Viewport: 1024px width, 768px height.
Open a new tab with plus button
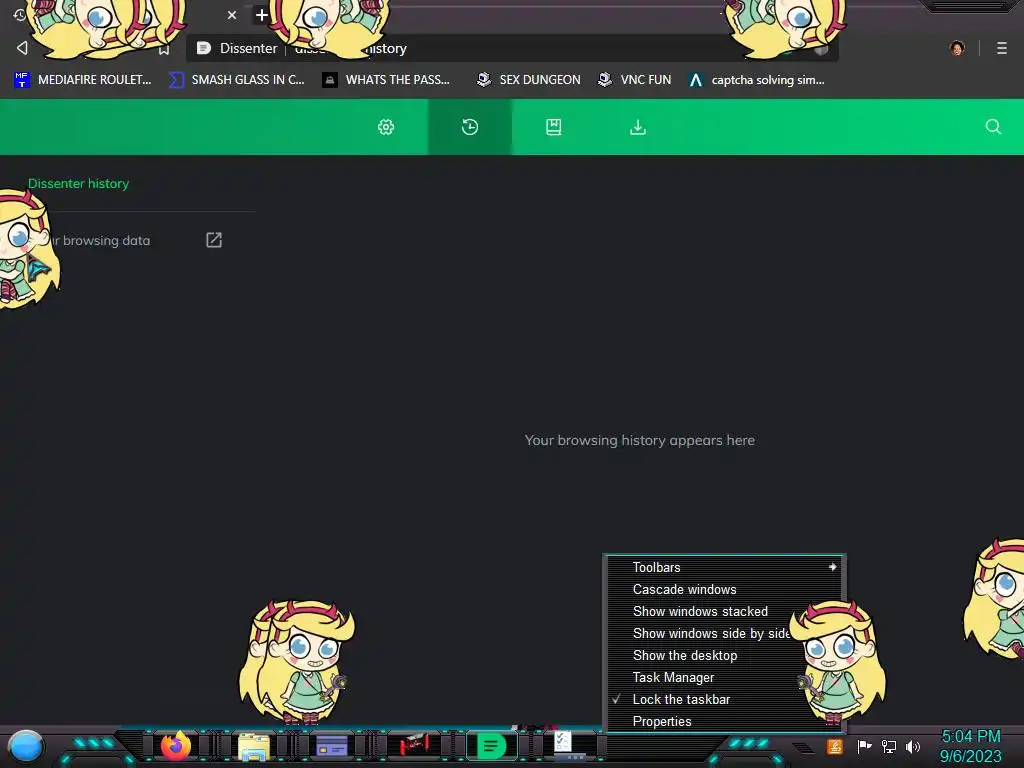261,14
